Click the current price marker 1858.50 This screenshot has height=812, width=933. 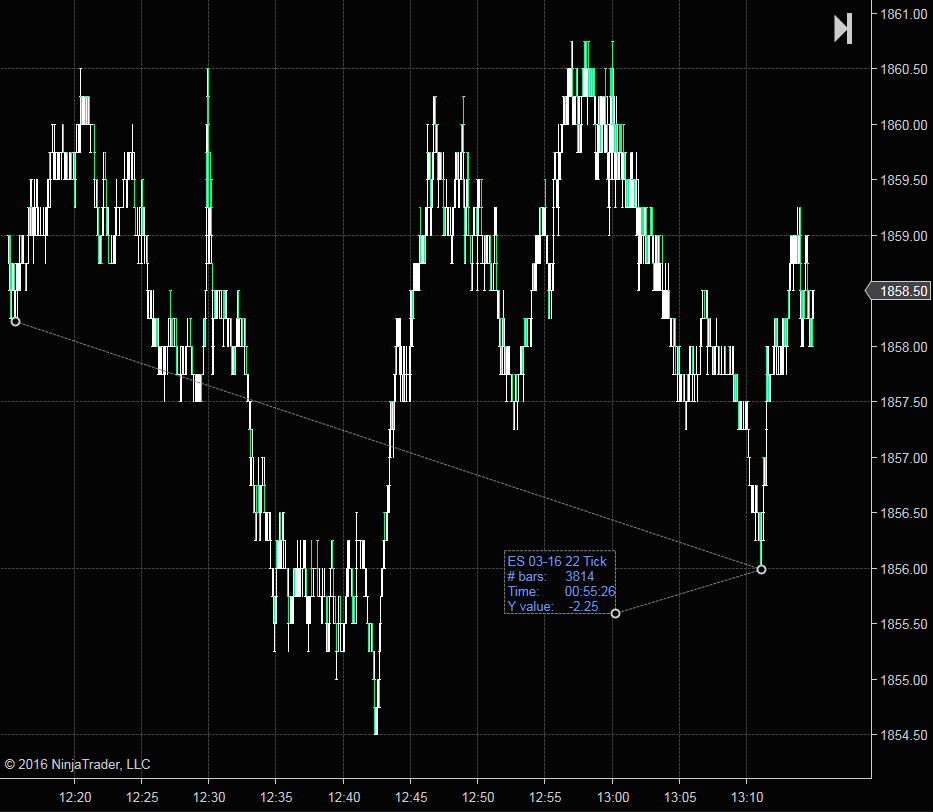899,291
